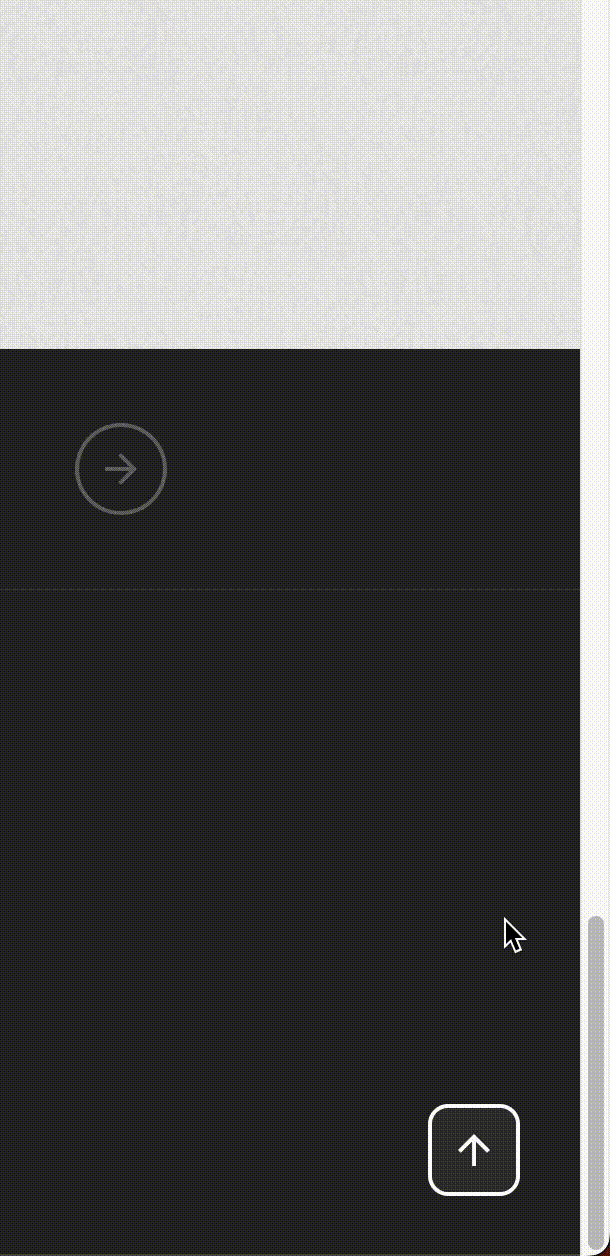This screenshot has width=610, height=1256.
Task: Click the arrow pointing right inside the circle
Action: point(121,469)
